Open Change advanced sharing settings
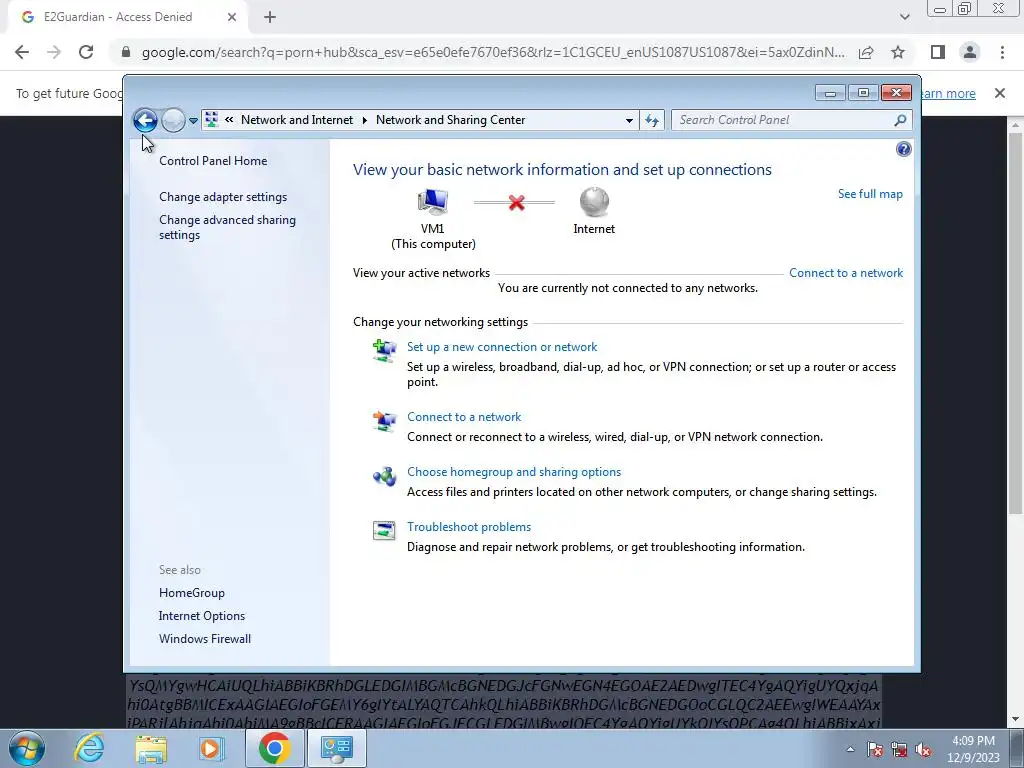This screenshot has height=768, width=1024. pos(227,227)
